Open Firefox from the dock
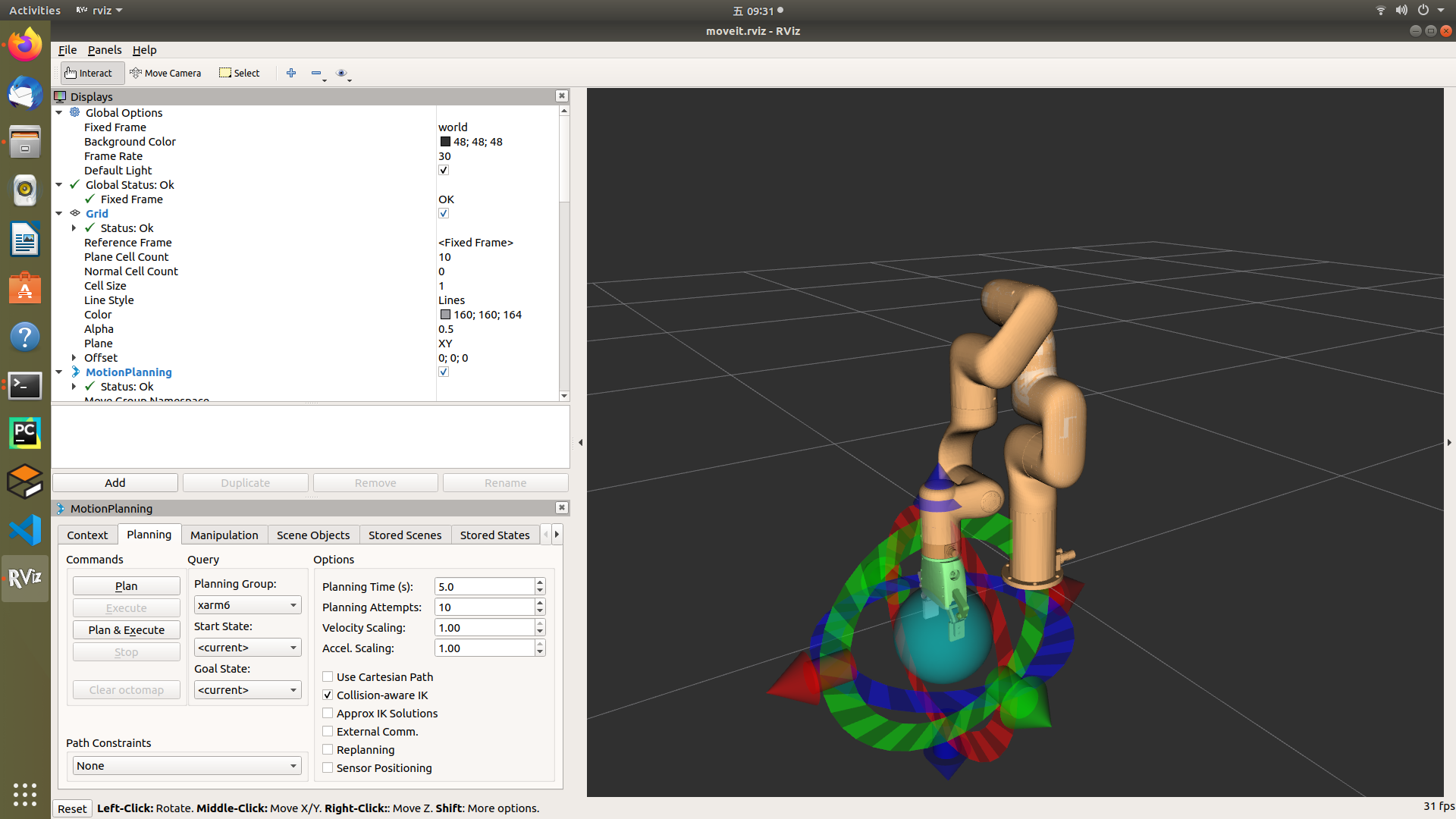The height and width of the screenshot is (819, 1456). (x=25, y=45)
